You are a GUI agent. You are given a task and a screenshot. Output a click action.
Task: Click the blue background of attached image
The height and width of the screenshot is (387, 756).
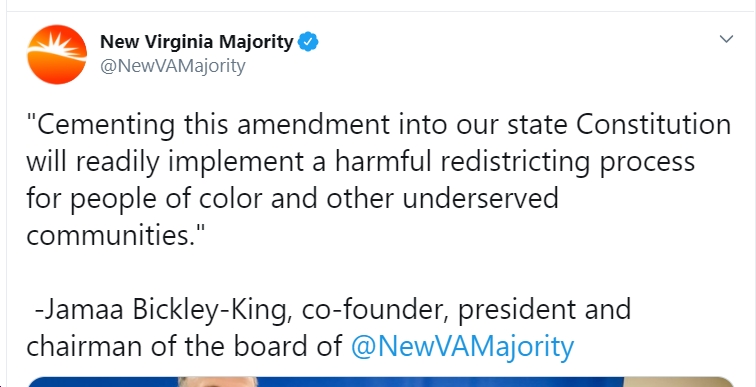434,382
